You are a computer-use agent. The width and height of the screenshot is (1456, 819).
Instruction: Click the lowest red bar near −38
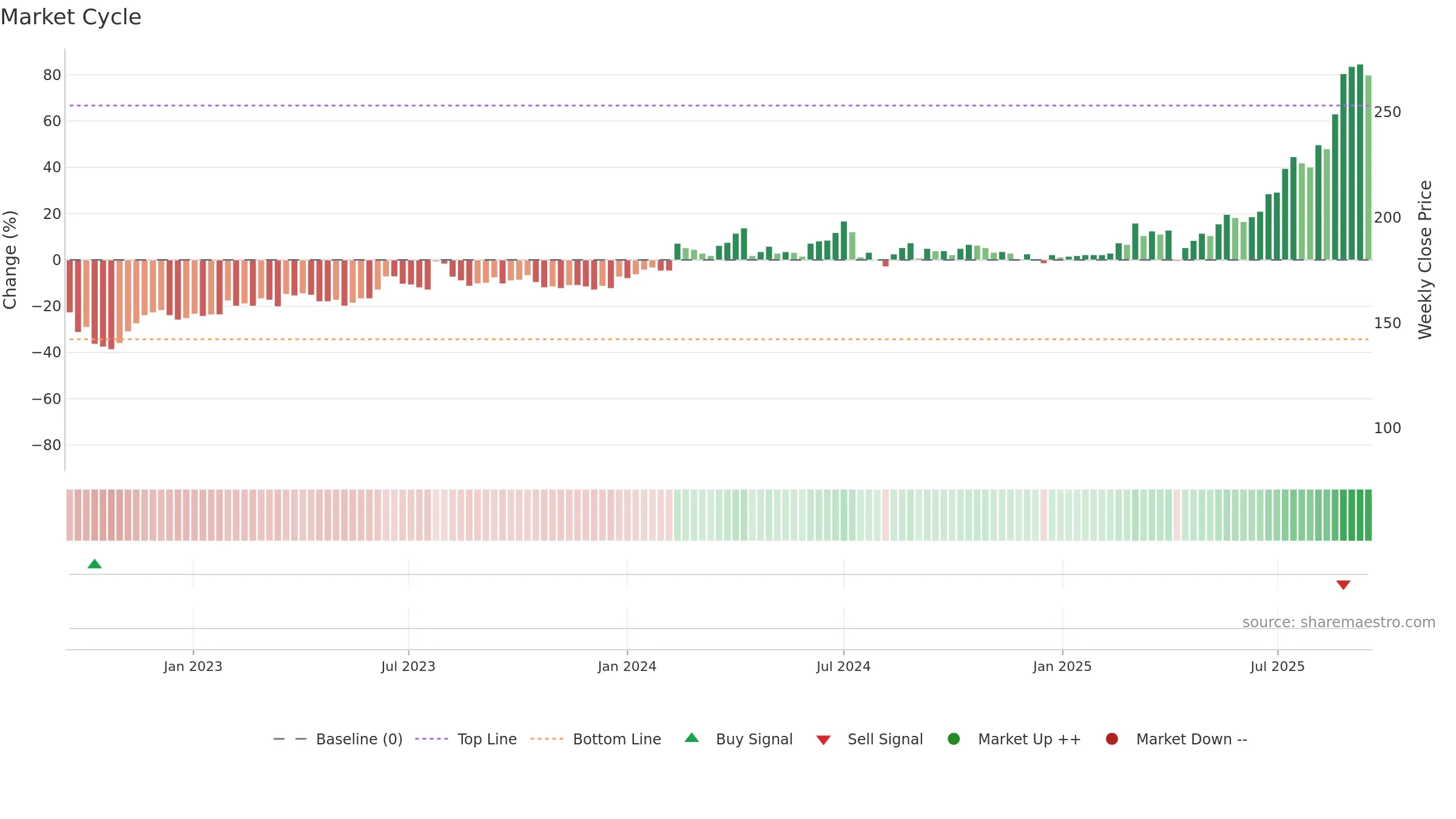pos(111,305)
